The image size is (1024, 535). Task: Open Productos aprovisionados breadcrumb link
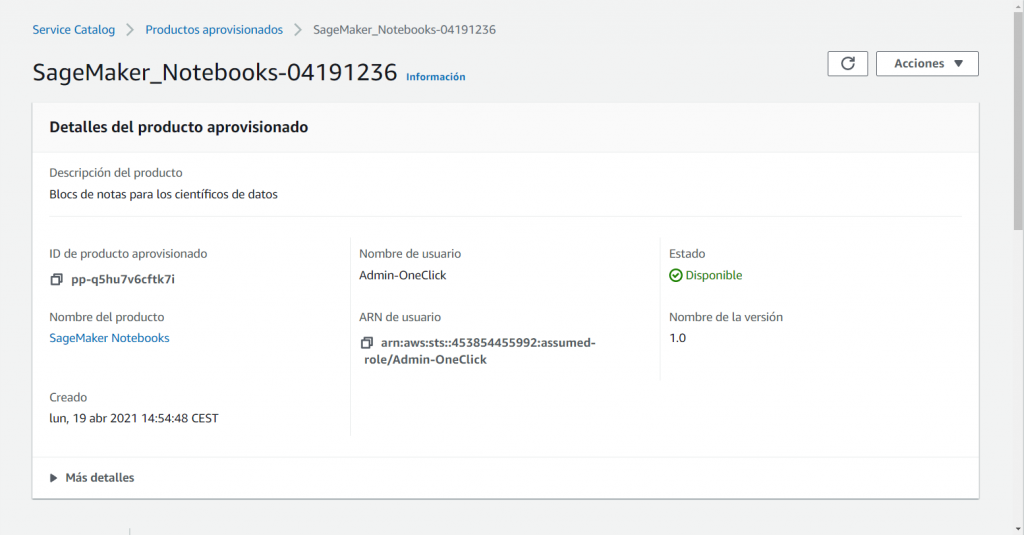(x=214, y=29)
